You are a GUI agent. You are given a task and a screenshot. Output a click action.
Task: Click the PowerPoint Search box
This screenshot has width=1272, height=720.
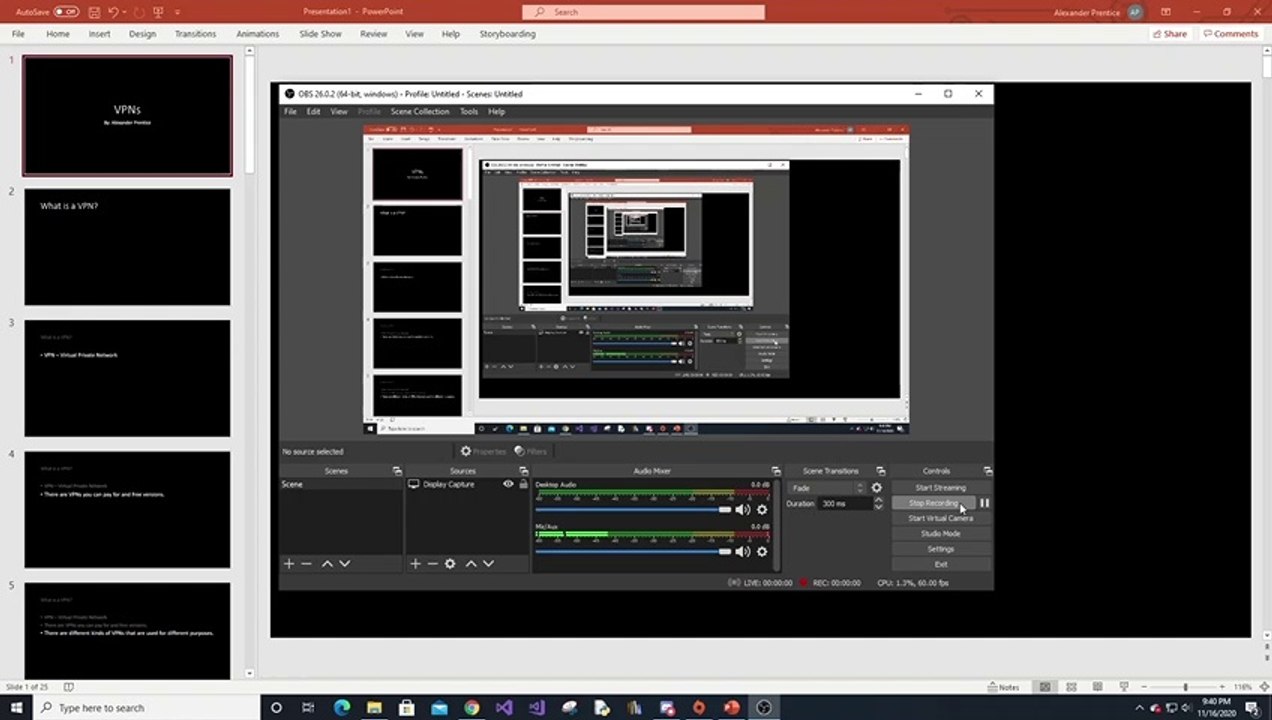(643, 12)
